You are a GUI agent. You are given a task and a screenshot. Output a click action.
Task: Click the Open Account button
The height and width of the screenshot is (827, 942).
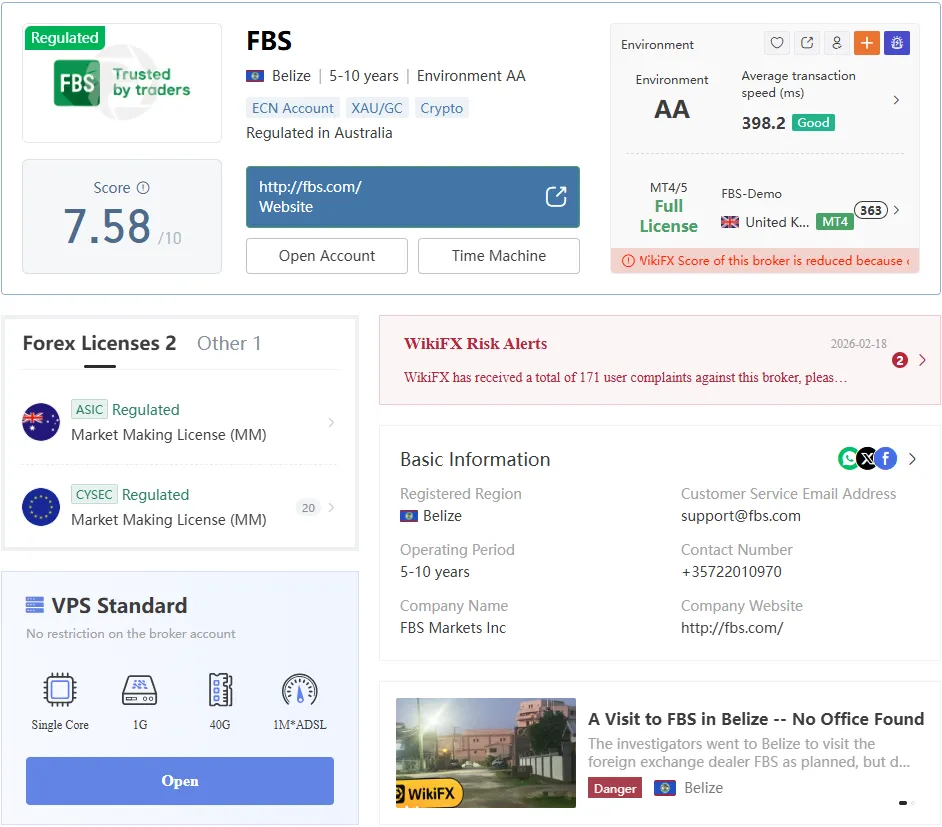point(327,256)
